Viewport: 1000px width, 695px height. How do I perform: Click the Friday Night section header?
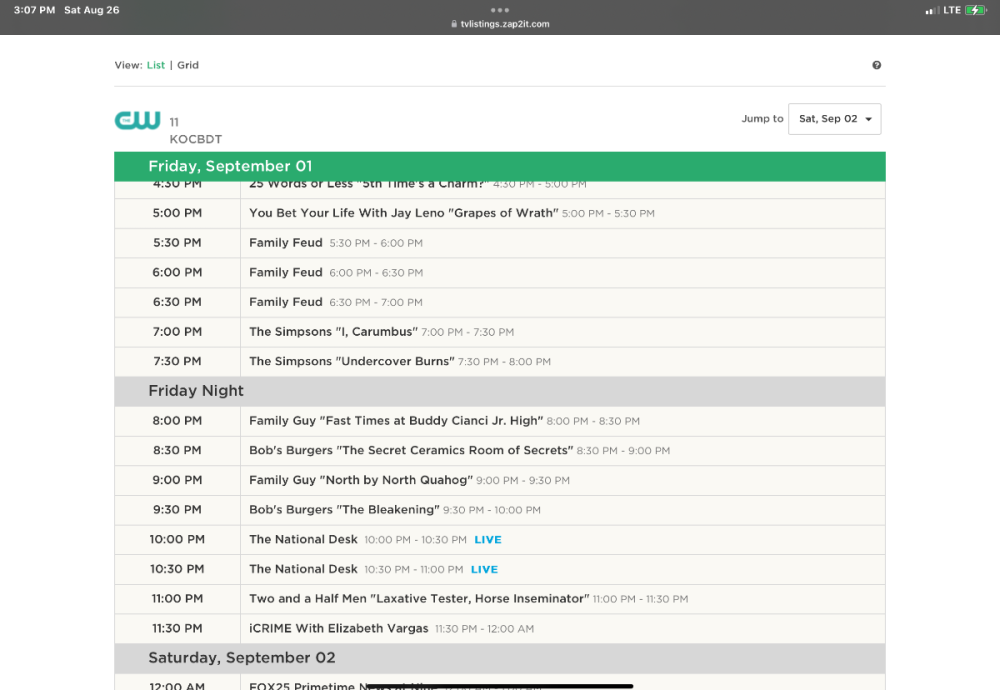(500, 391)
